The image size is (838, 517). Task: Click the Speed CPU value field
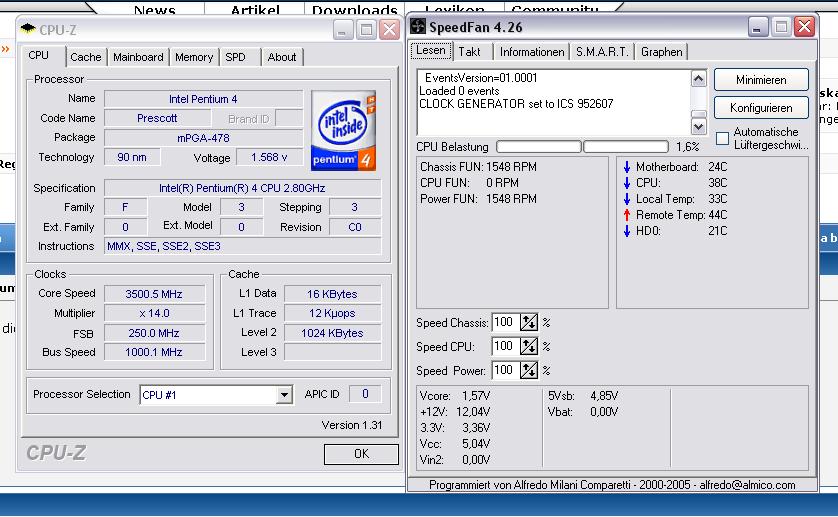tap(506, 346)
